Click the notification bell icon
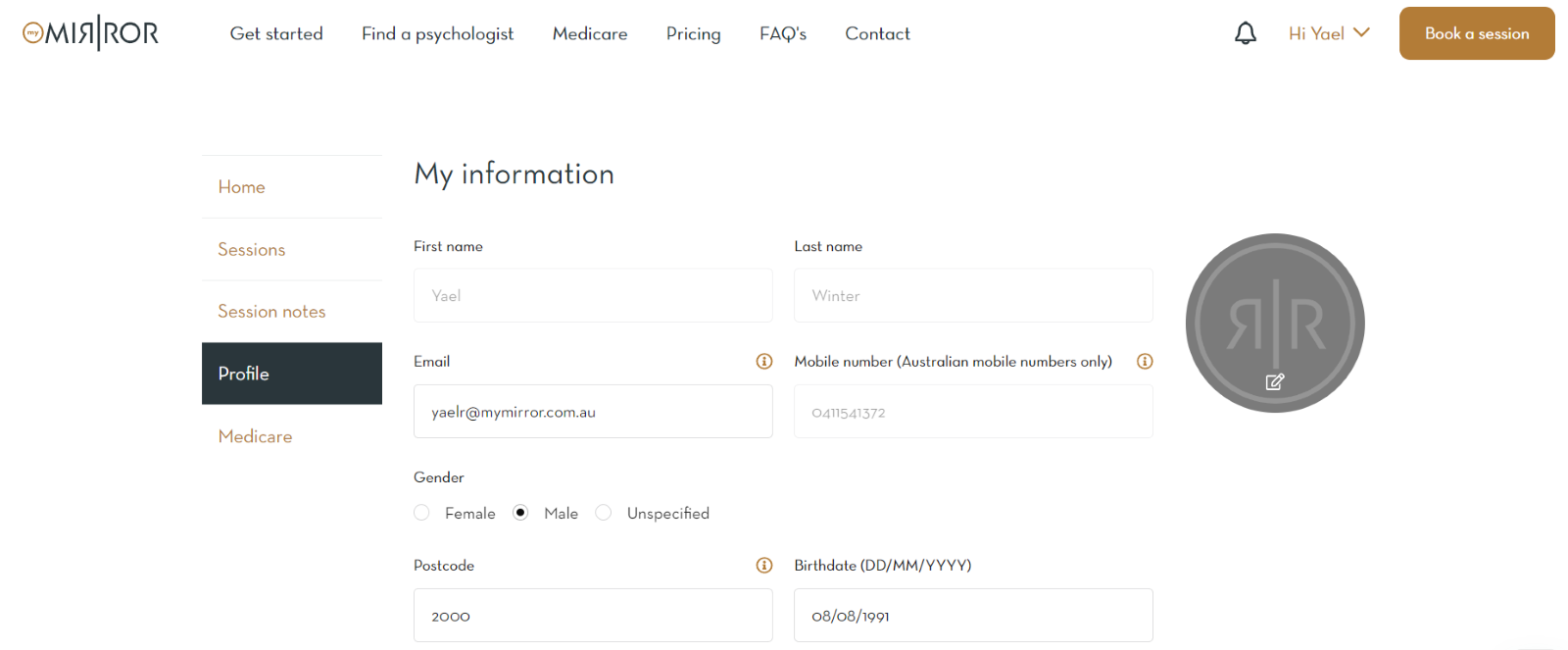 coord(1245,33)
